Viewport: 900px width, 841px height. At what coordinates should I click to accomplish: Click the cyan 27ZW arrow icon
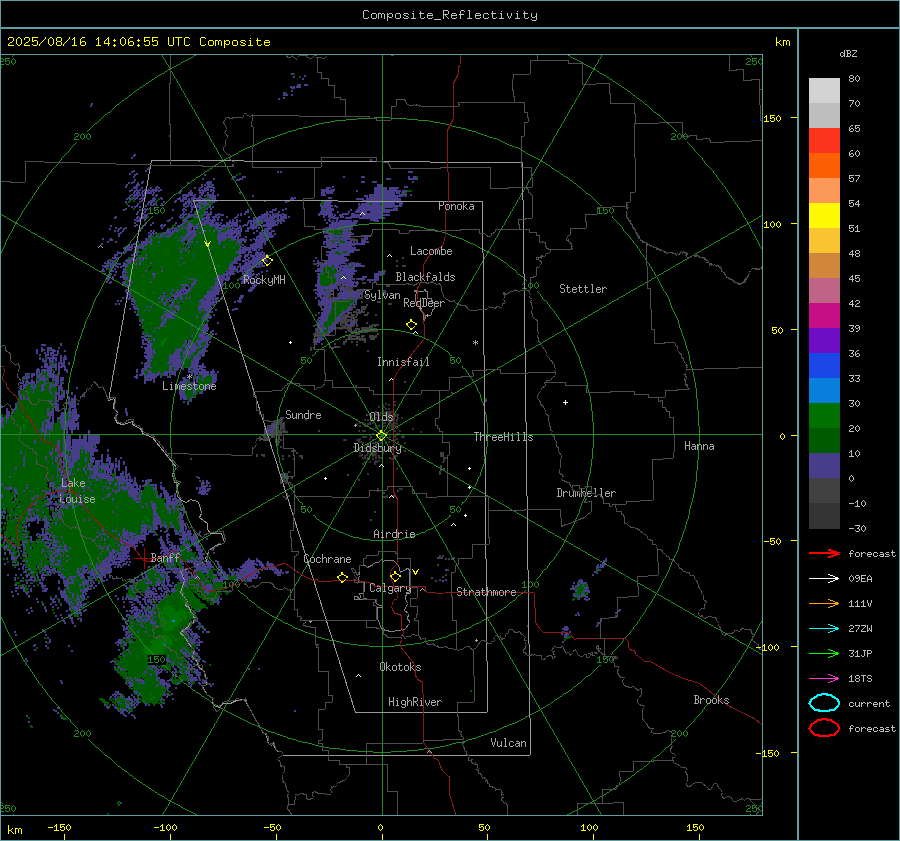click(x=824, y=629)
